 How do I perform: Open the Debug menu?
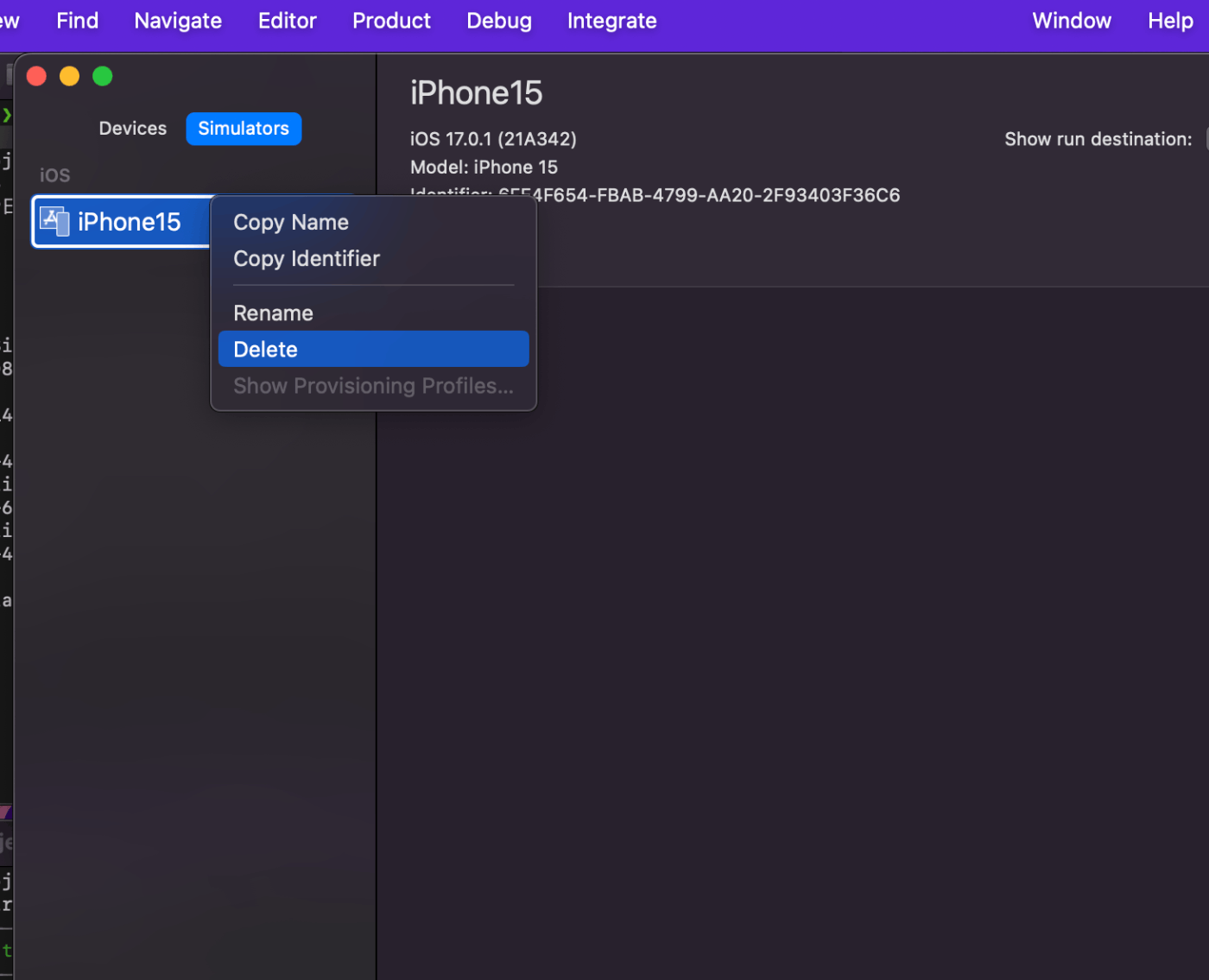coord(499,21)
